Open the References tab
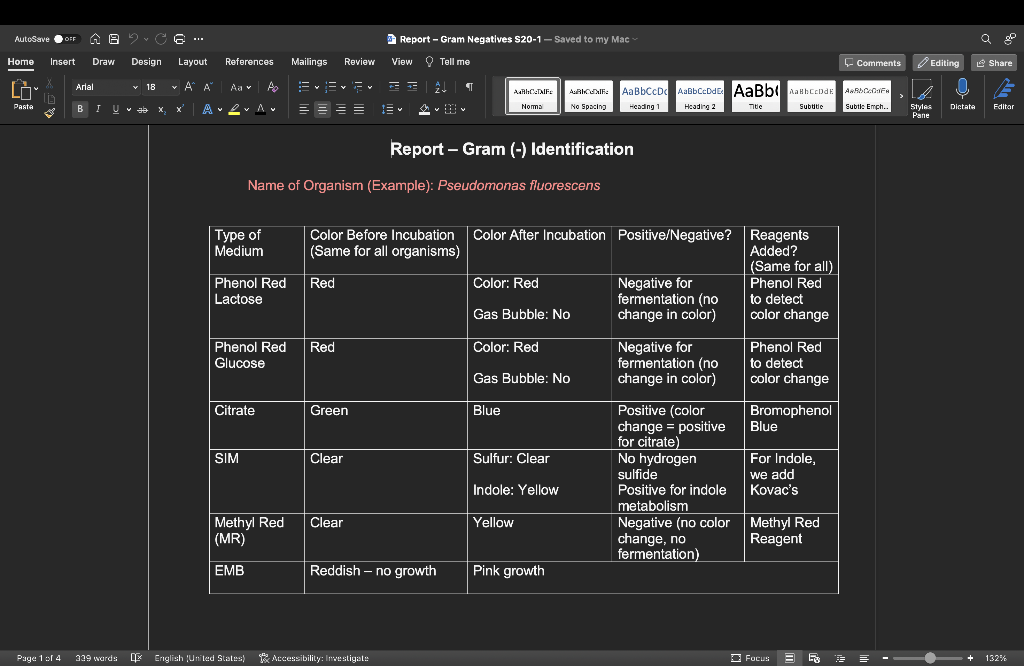 tap(249, 62)
